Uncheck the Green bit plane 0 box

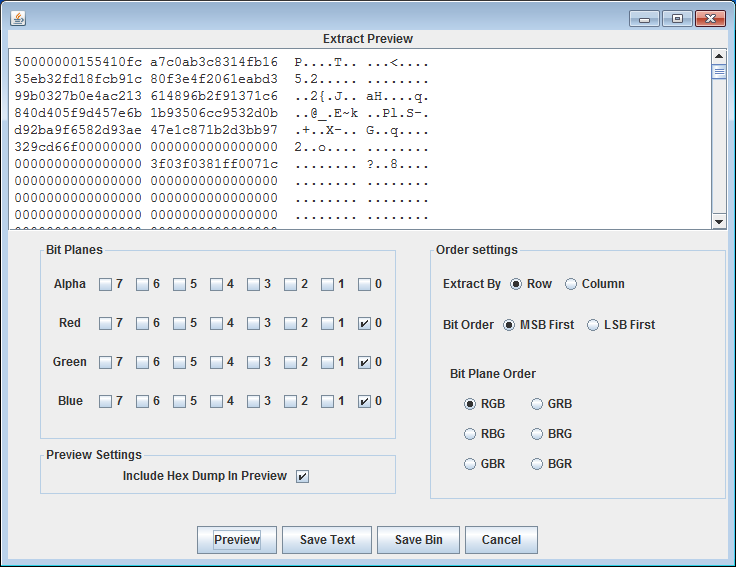(365, 362)
